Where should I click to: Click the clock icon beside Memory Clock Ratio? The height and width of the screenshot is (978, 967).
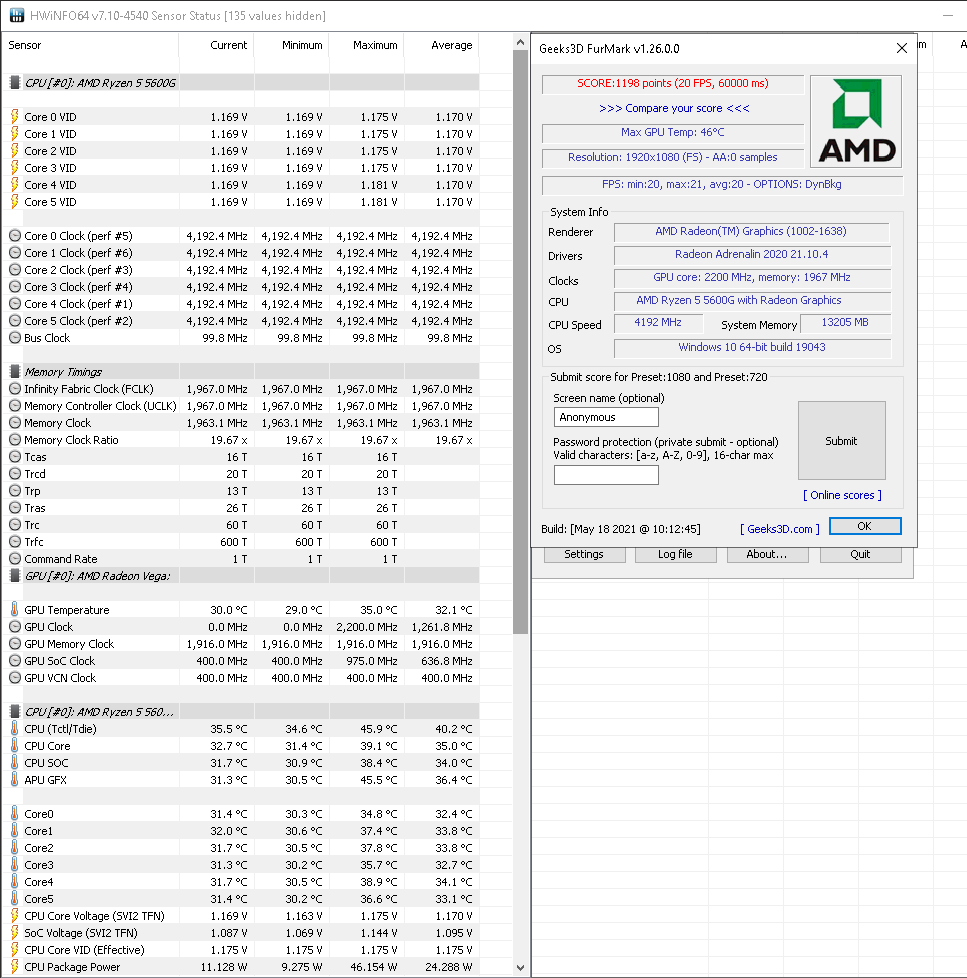[15, 440]
